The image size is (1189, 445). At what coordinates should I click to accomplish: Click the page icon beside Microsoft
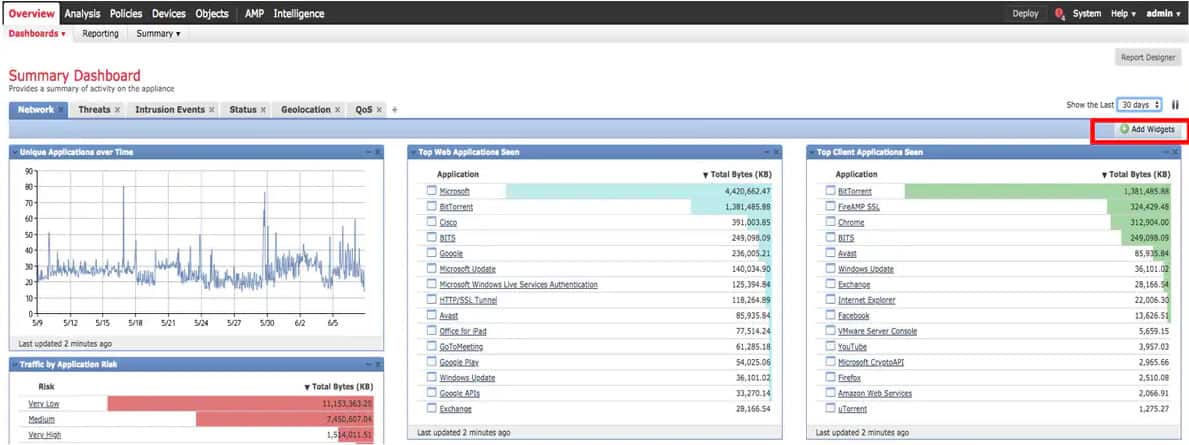point(431,191)
